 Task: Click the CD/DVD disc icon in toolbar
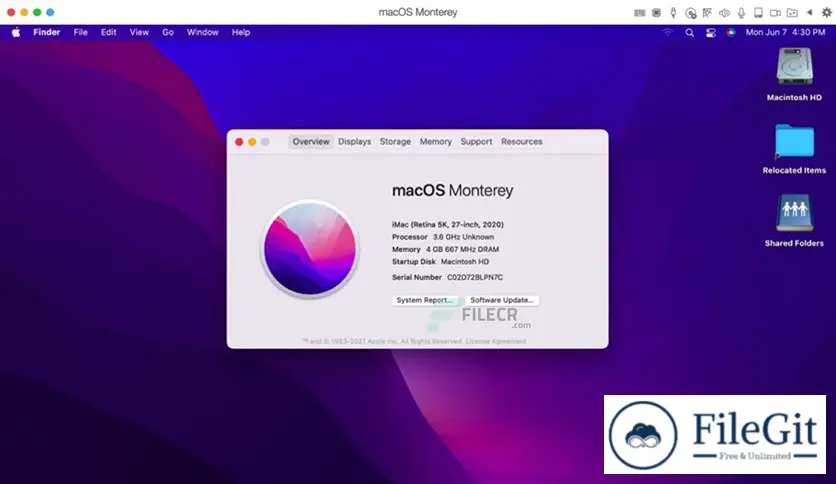(x=690, y=12)
